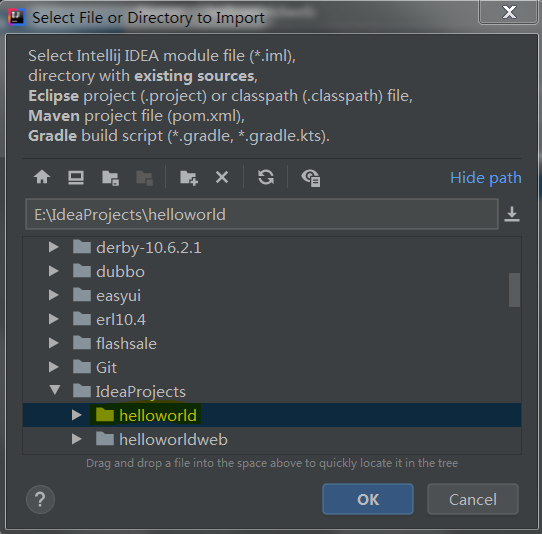Image resolution: width=542 pixels, height=534 pixels.
Task: Jump to the project directory icon
Action: 110,178
